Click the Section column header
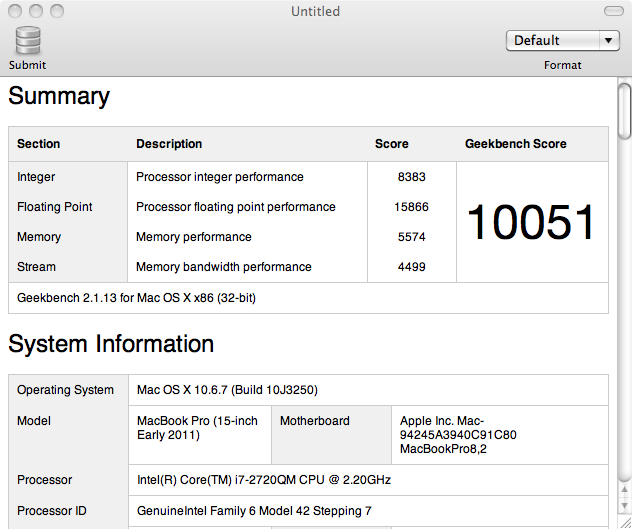Screen dimensions: 632x529 pyautogui.click(x=38, y=144)
